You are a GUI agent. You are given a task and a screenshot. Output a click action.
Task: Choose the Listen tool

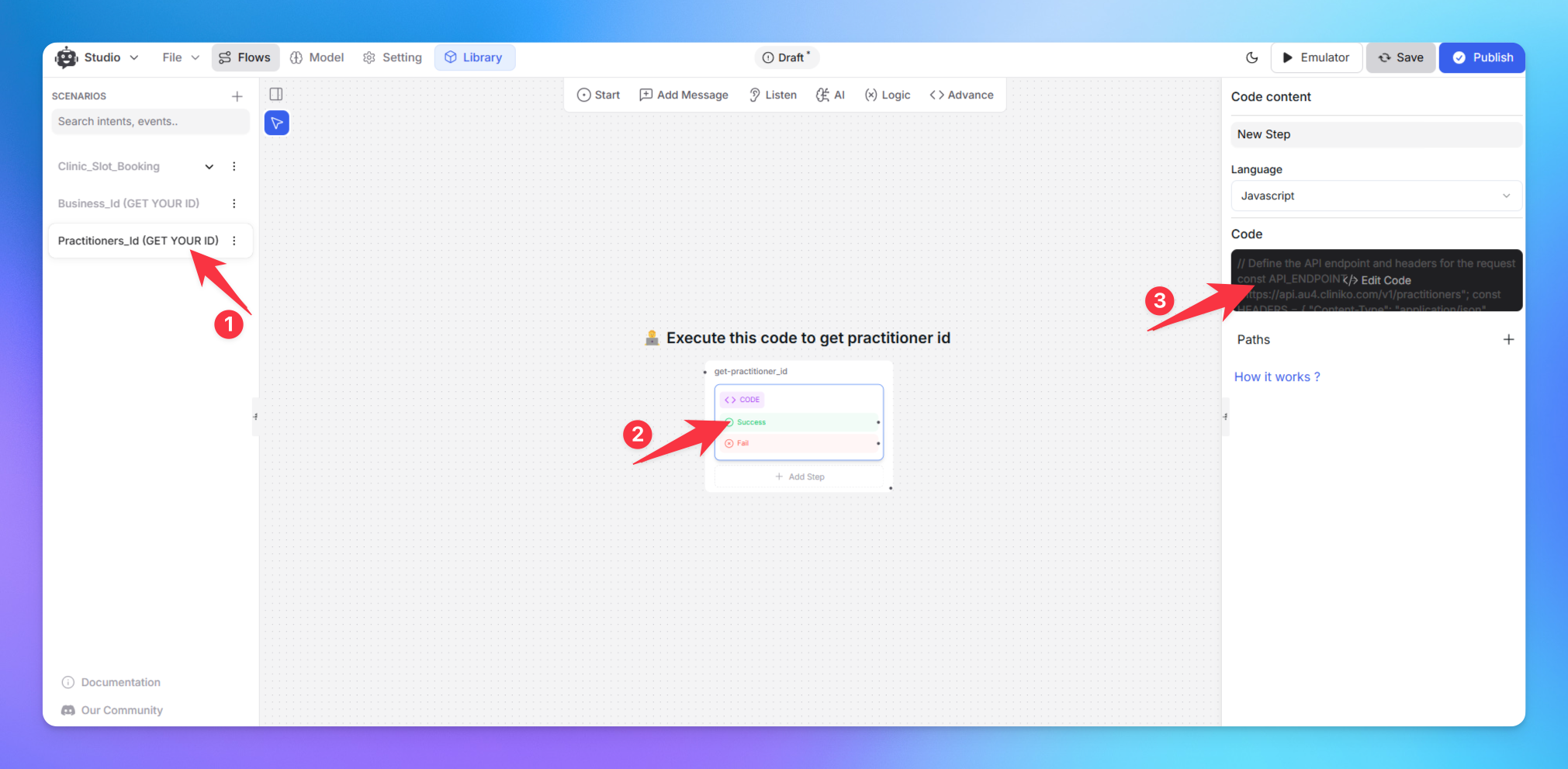click(773, 95)
